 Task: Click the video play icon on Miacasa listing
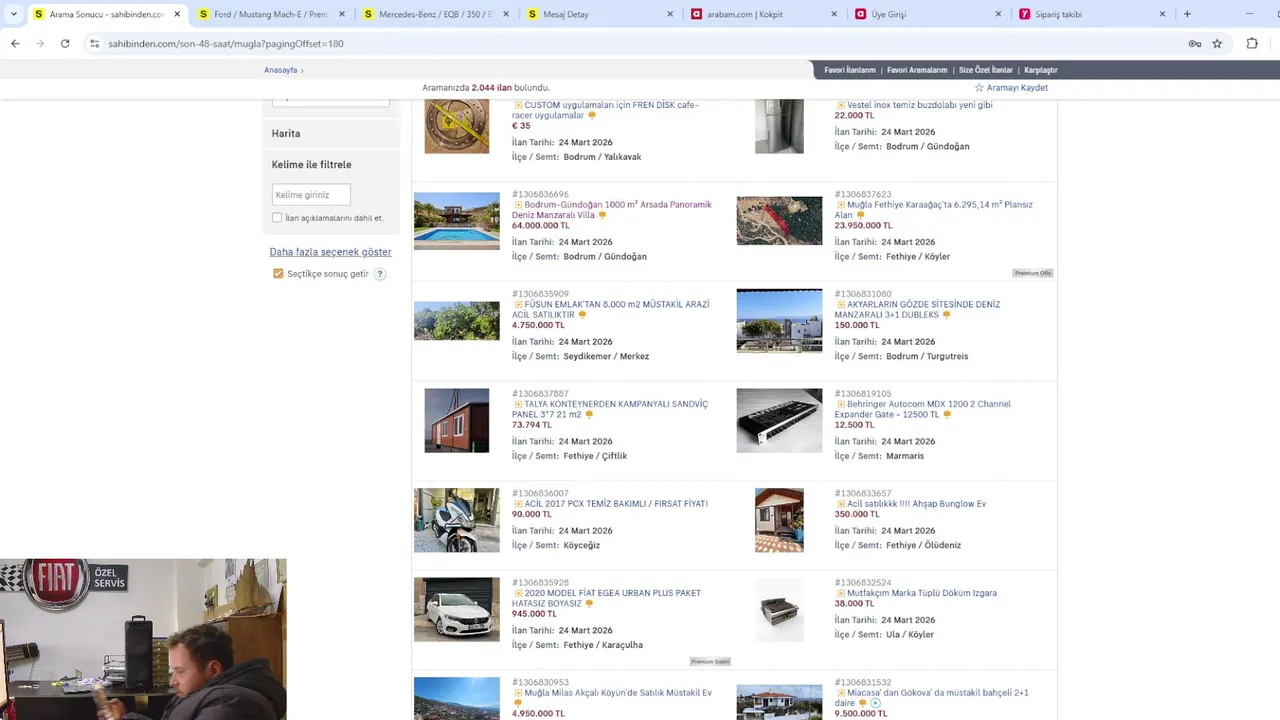tap(875, 703)
